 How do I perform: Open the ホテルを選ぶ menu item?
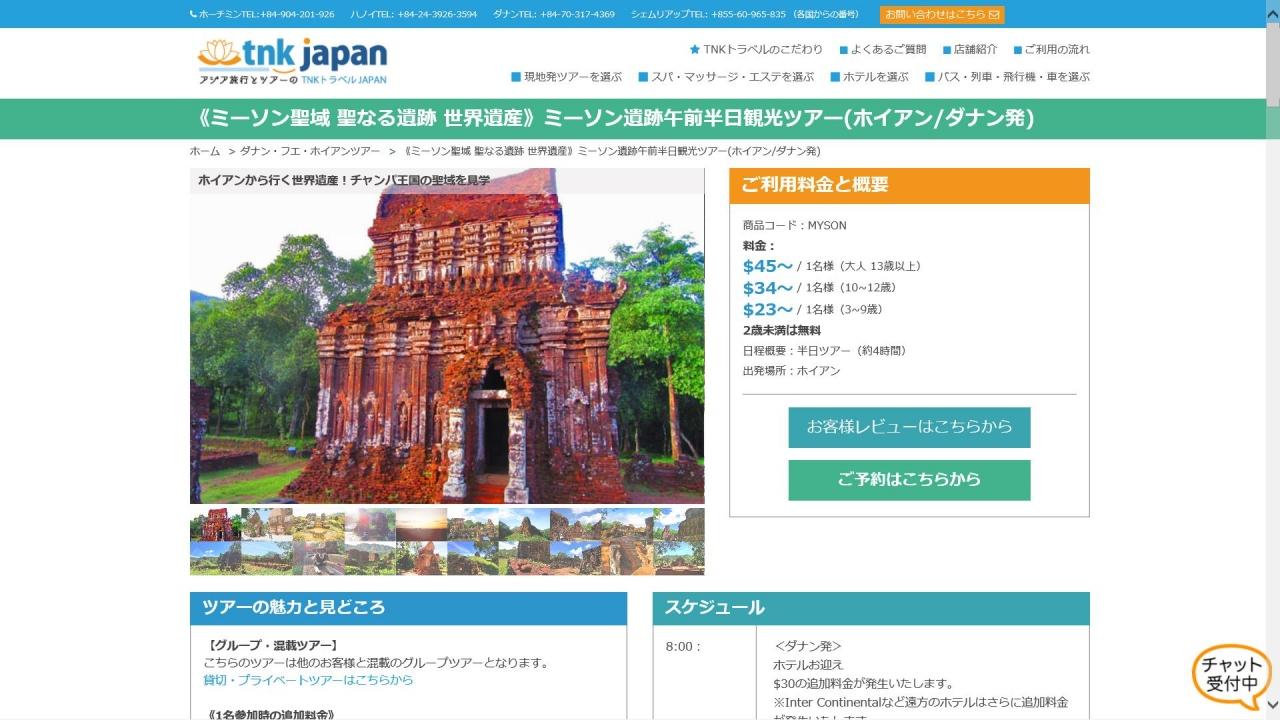[x=869, y=76]
